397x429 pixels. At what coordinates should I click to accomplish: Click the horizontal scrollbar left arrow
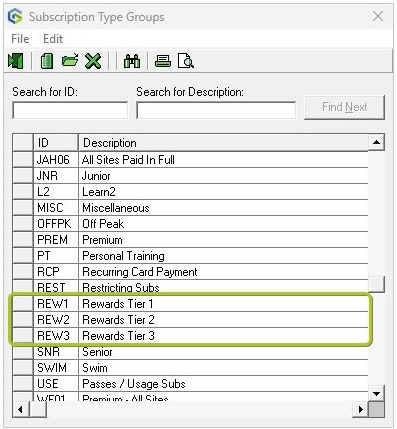point(21,409)
